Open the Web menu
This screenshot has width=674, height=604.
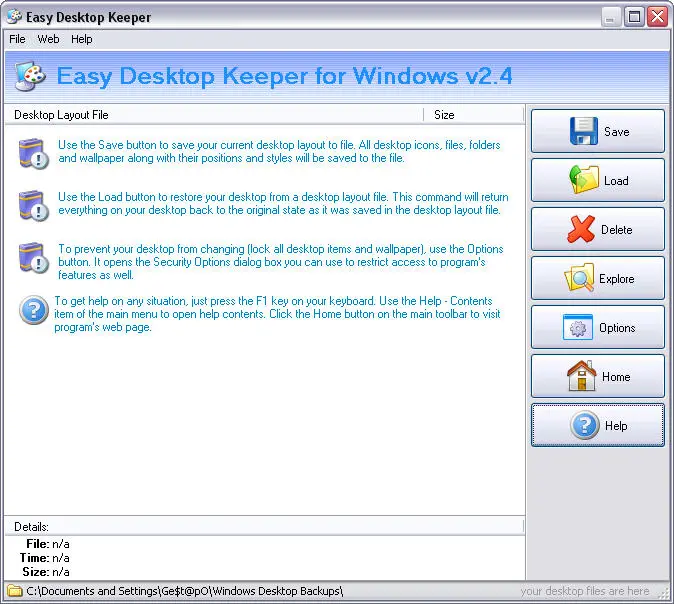pos(48,39)
